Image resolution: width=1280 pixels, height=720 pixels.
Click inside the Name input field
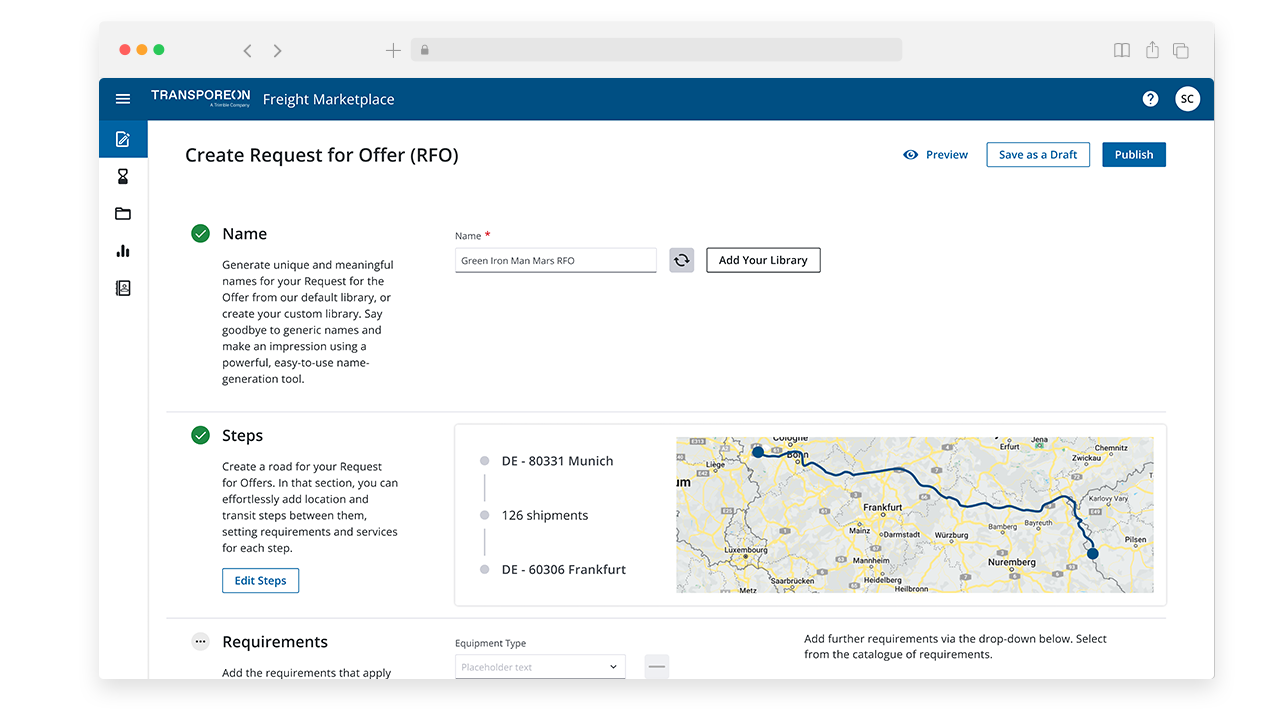[555, 260]
